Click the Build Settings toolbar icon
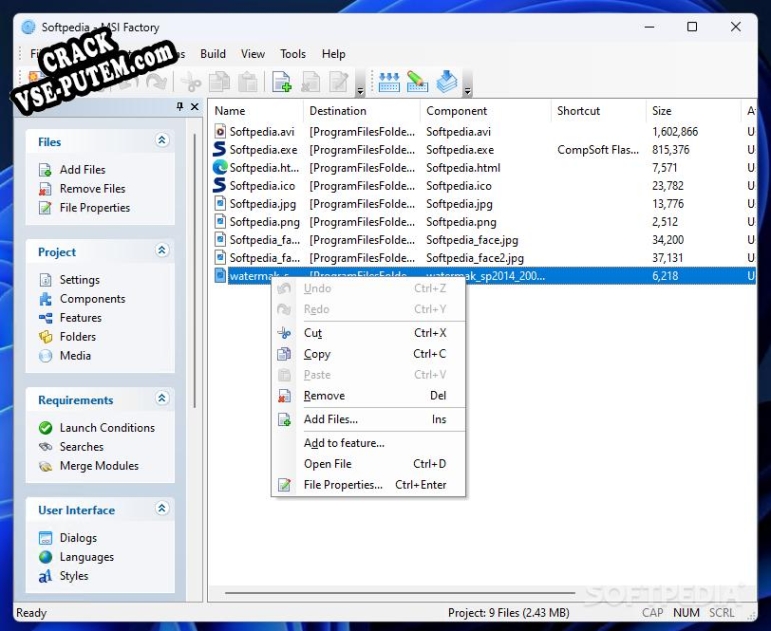Screen dimensions: 771x631 [417, 82]
